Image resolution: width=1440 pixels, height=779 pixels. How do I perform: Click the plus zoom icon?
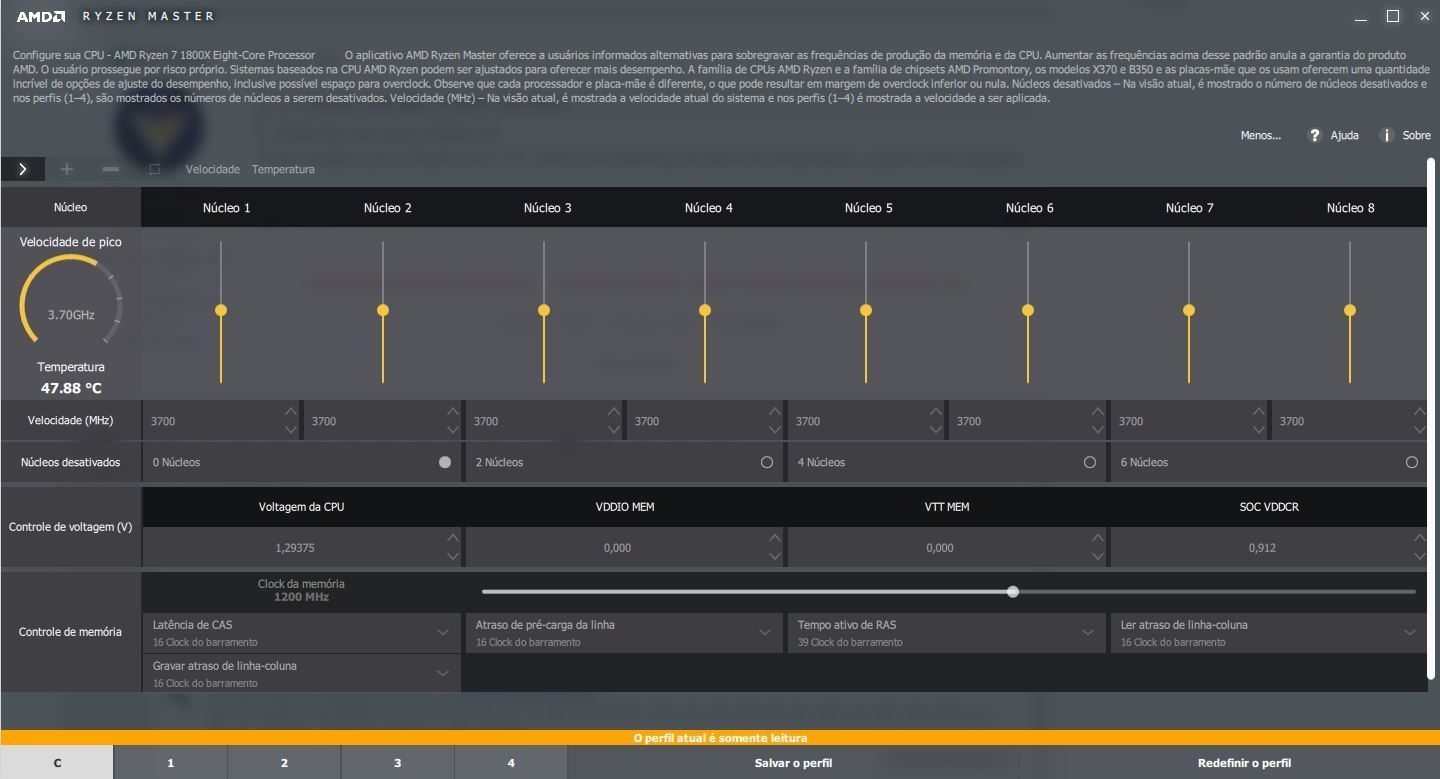tap(67, 169)
